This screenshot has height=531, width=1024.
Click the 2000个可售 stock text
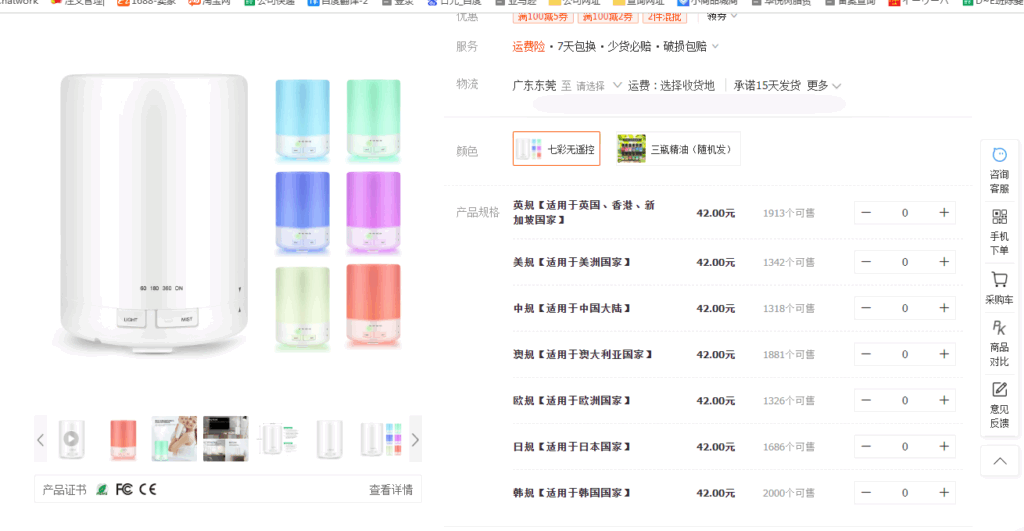pos(788,493)
